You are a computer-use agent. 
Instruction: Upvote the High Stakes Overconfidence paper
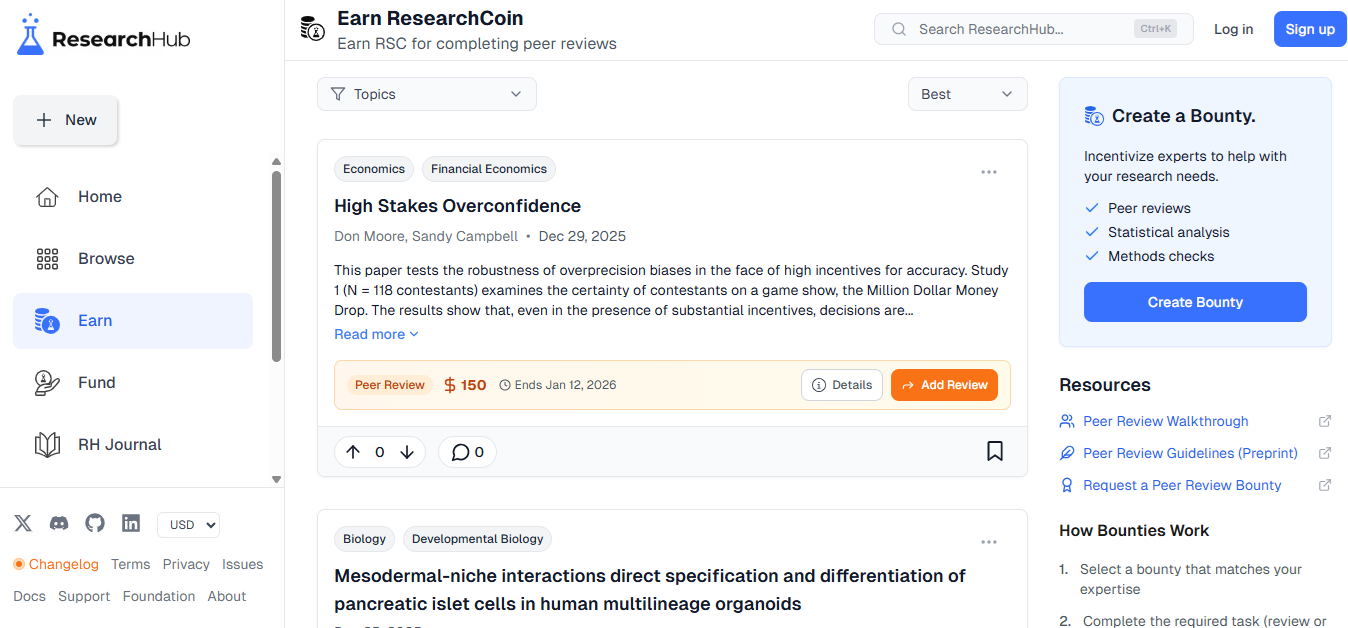pos(353,452)
